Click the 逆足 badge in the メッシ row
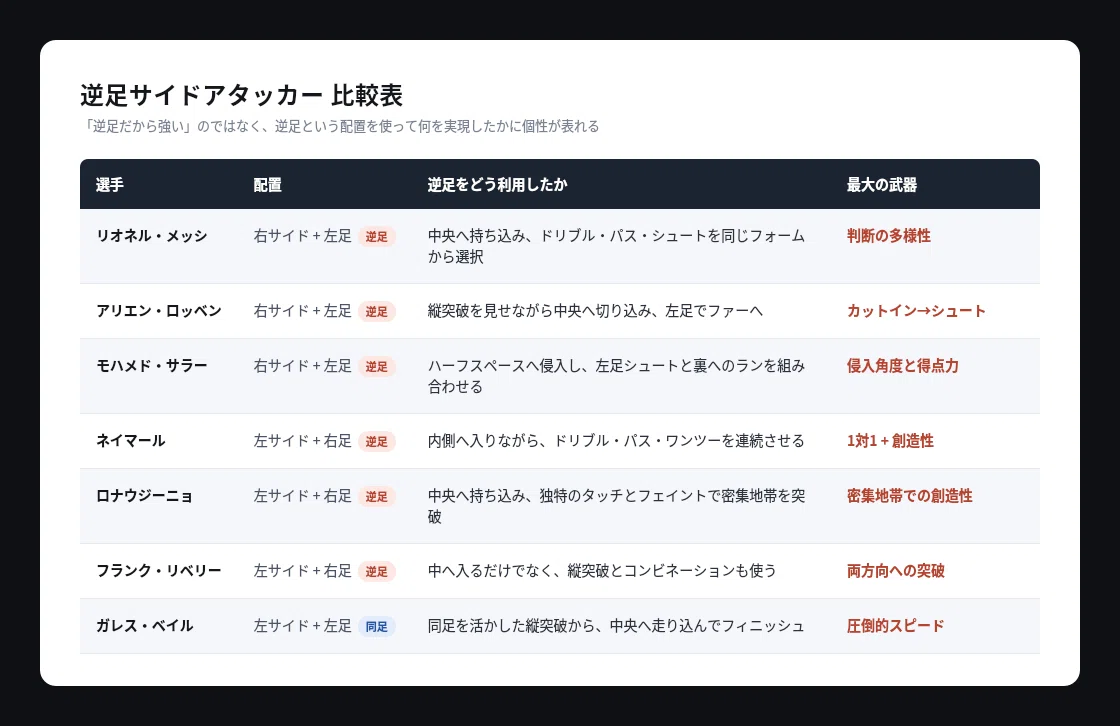The image size is (1120, 726). point(376,237)
